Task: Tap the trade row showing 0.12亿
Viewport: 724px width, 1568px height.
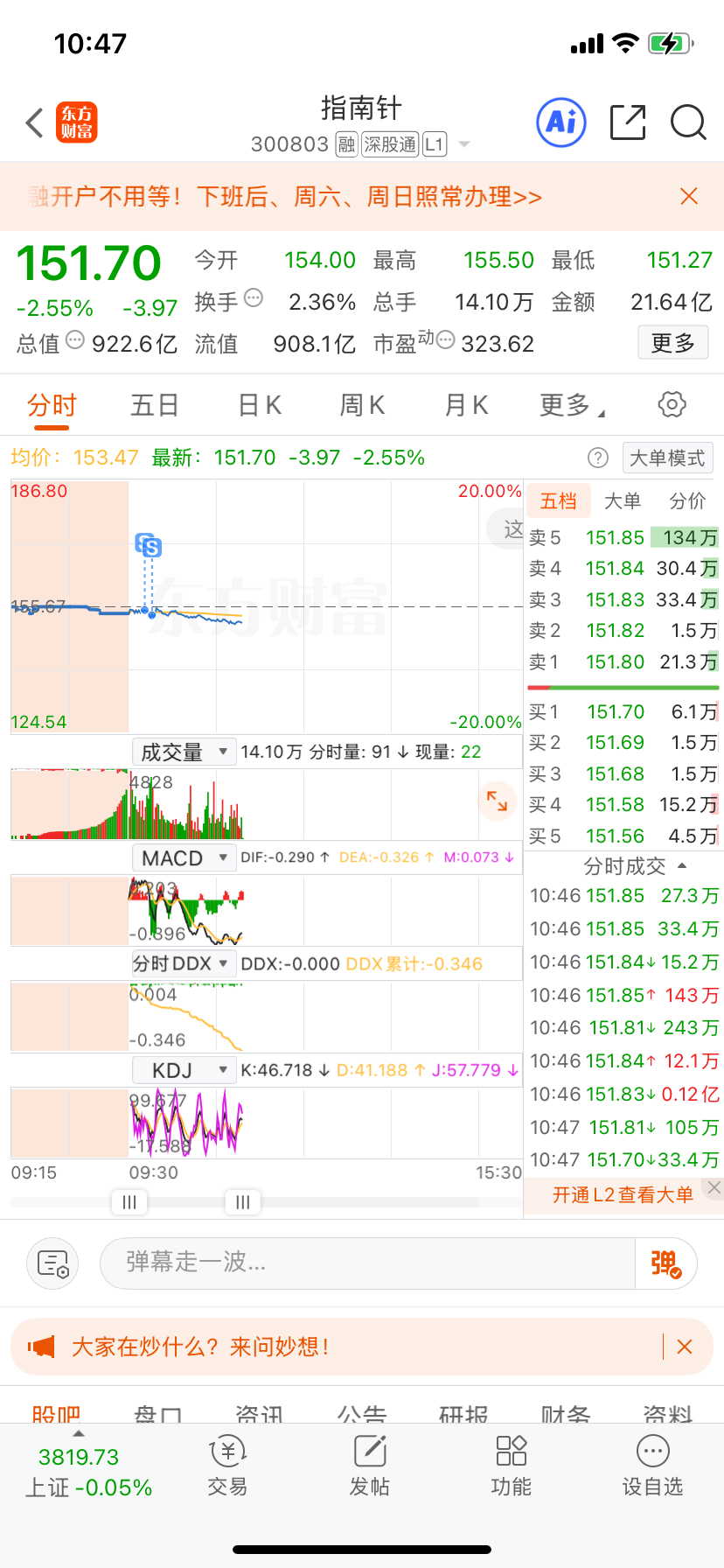Action: [624, 1094]
